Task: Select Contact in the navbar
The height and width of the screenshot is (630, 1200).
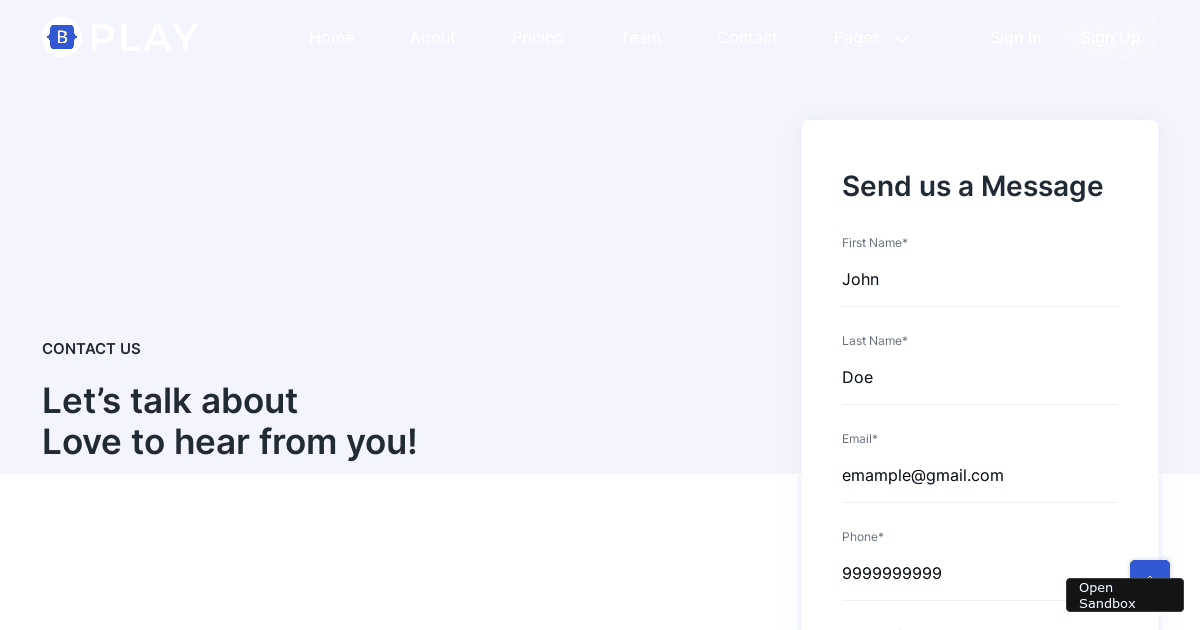Action: [x=747, y=38]
